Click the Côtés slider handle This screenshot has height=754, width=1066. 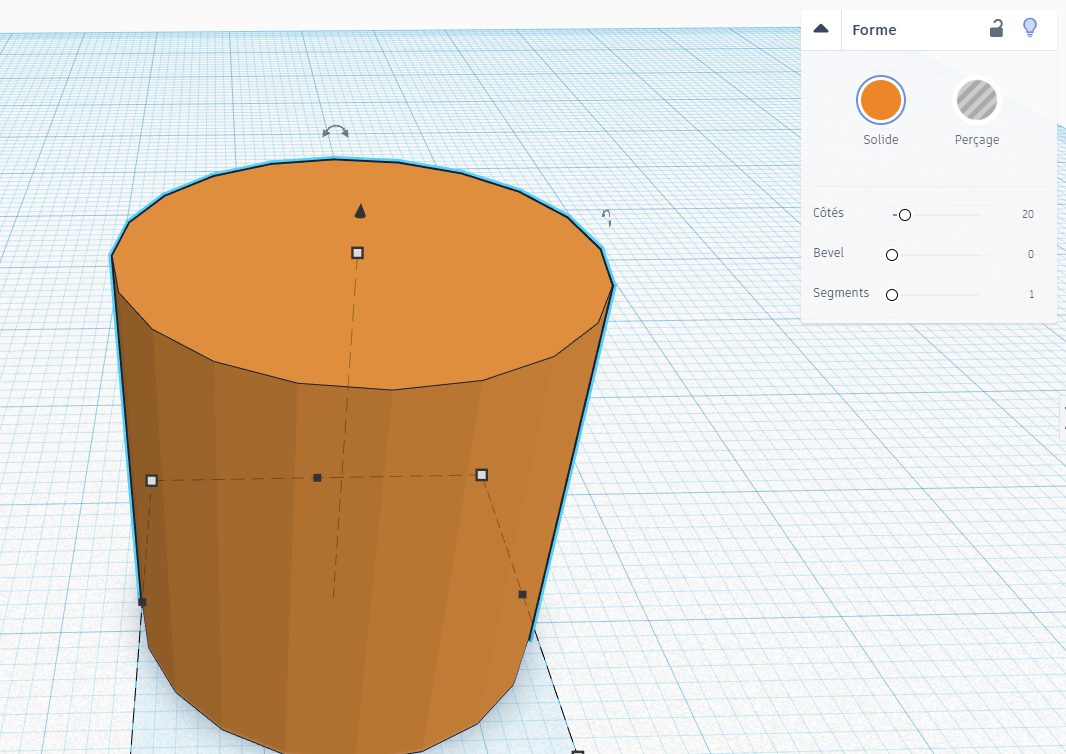pyautogui.click(x=905, y=215)
